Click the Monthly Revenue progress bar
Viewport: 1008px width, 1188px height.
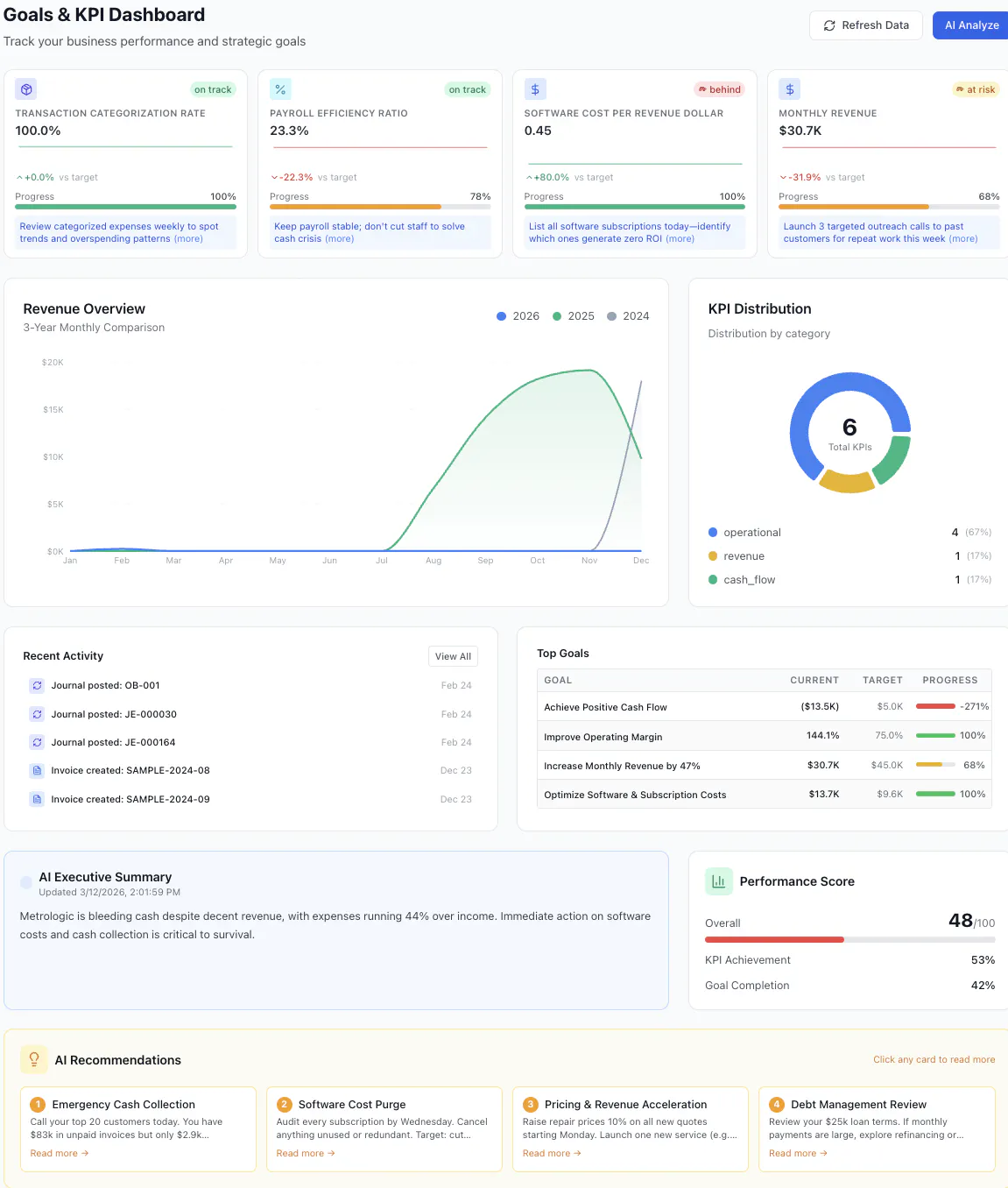pyautogui.click(x=889, y=207)
